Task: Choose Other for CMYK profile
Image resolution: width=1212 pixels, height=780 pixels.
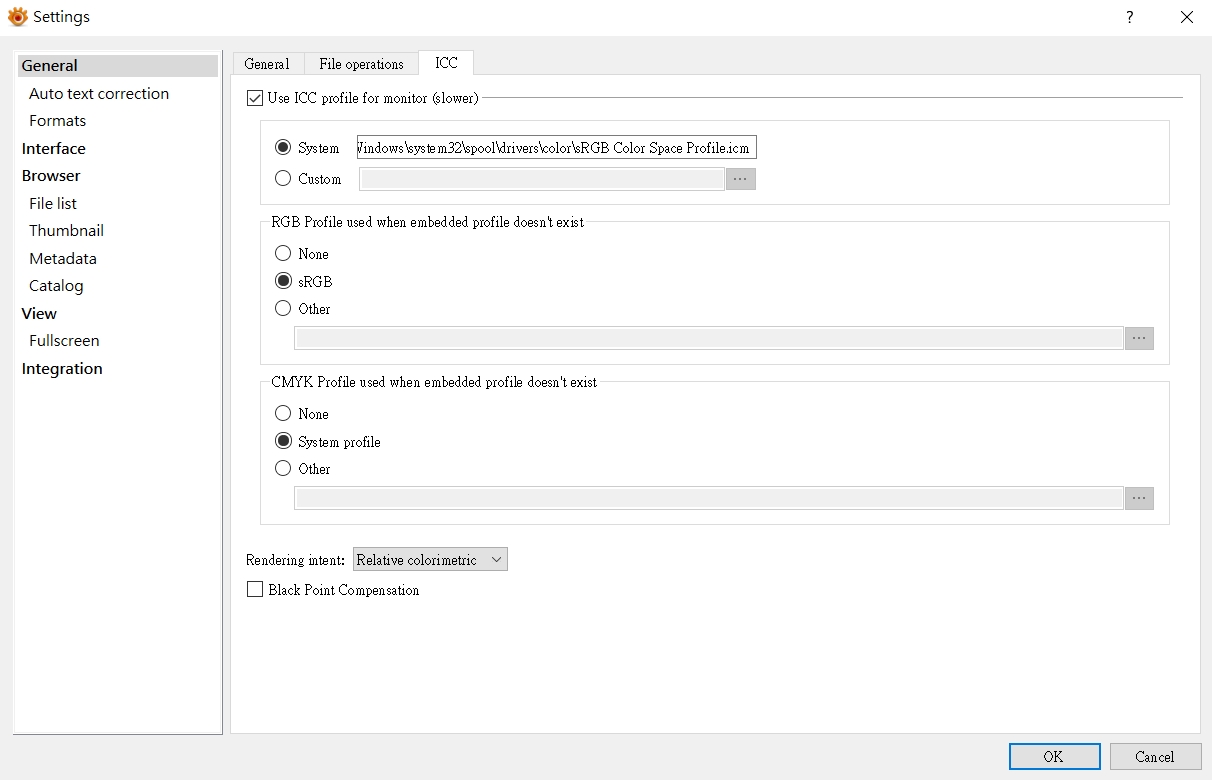Action: [x=283, y=469]
